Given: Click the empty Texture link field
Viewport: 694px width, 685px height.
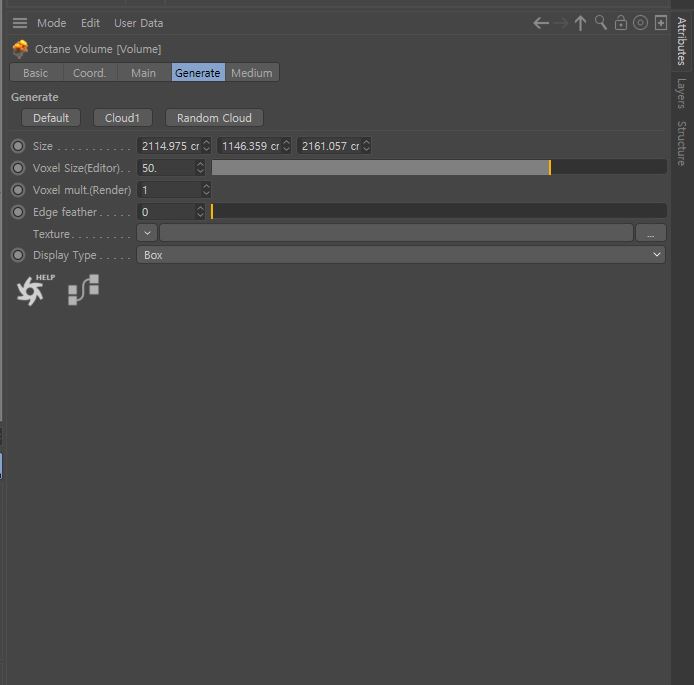Looking at the screenshot, I should [396, 233].
